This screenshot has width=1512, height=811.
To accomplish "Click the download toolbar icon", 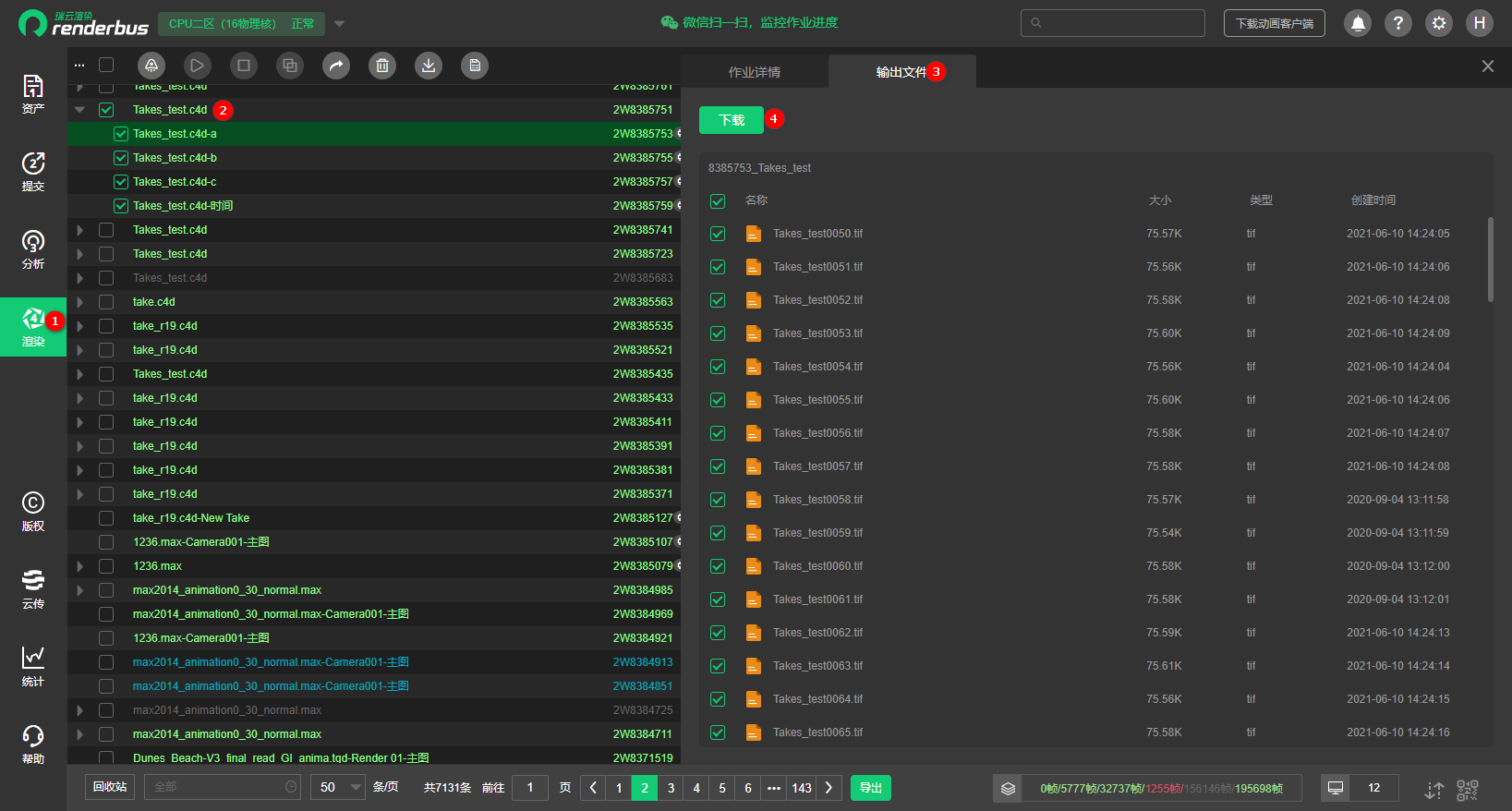I will 429,66.
